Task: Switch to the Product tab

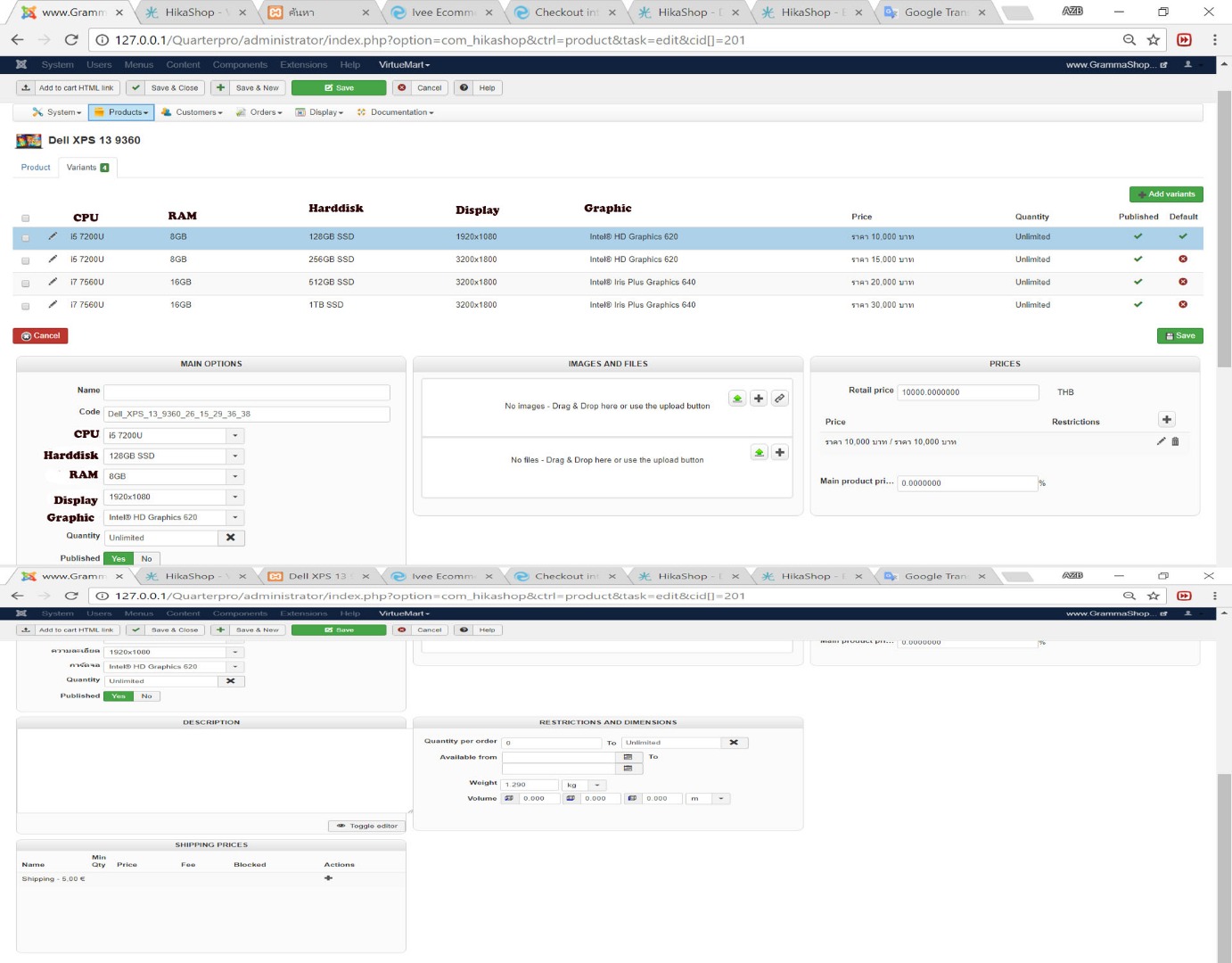Action: [x=36, y=168]
